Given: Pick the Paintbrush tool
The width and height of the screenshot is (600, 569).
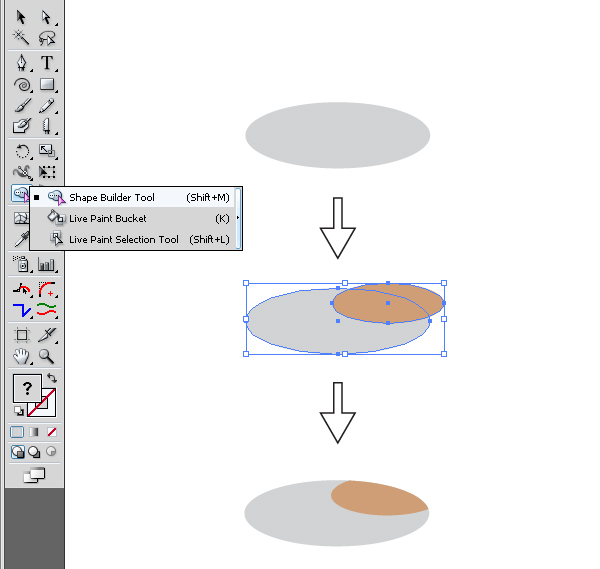Looking at the screenshot, I should pos(22,106).
